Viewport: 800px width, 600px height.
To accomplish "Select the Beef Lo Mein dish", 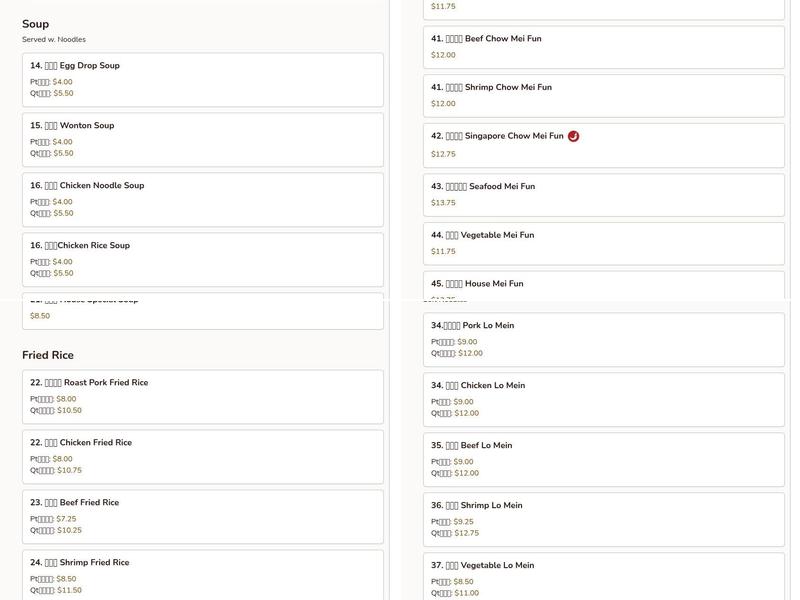I will click(603, 459).
